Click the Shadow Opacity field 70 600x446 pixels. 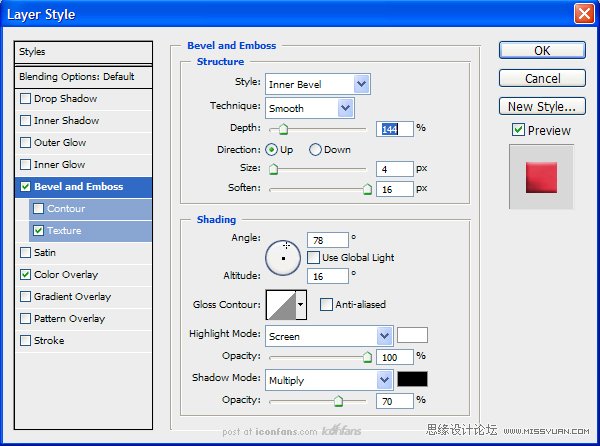(395, 401)
